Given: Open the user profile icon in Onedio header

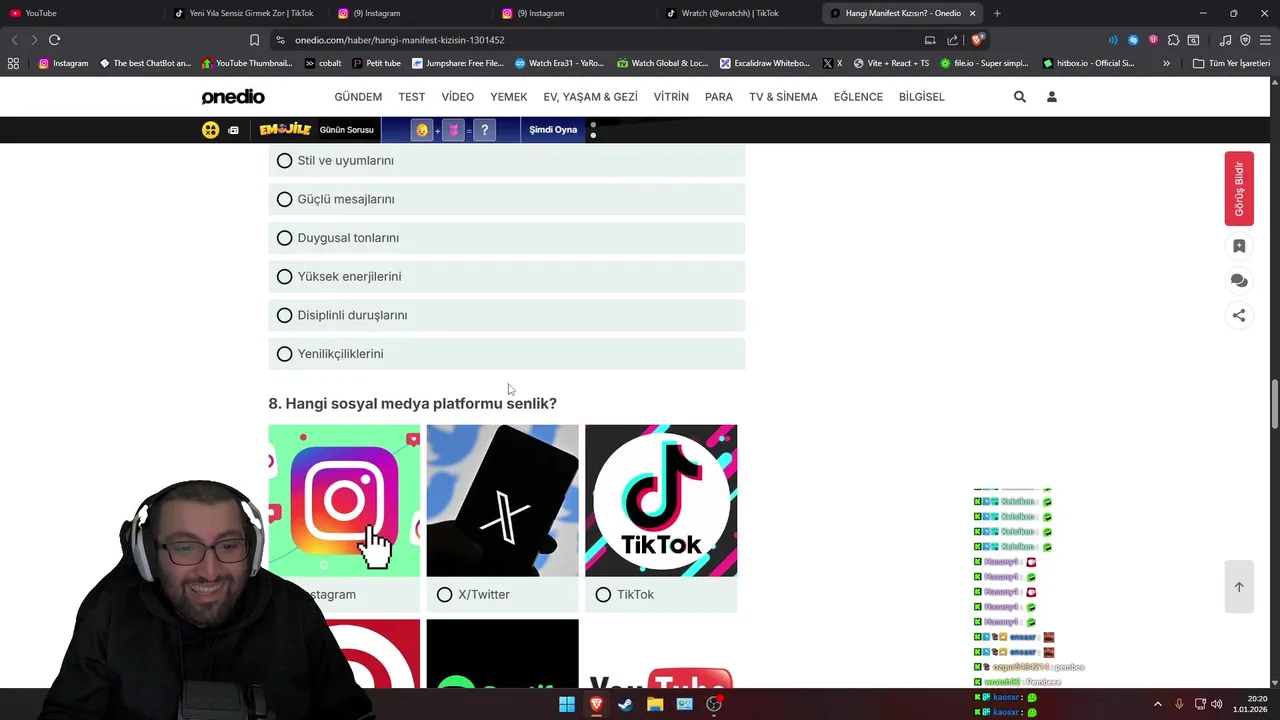Looking at the screenshot, I should [1051, 97].
